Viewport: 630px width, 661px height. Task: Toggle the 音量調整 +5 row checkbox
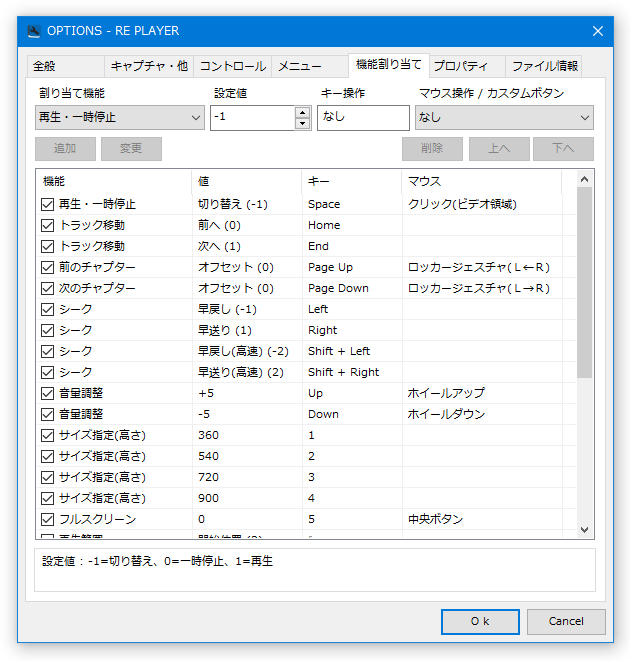click(x=48, y=393)
